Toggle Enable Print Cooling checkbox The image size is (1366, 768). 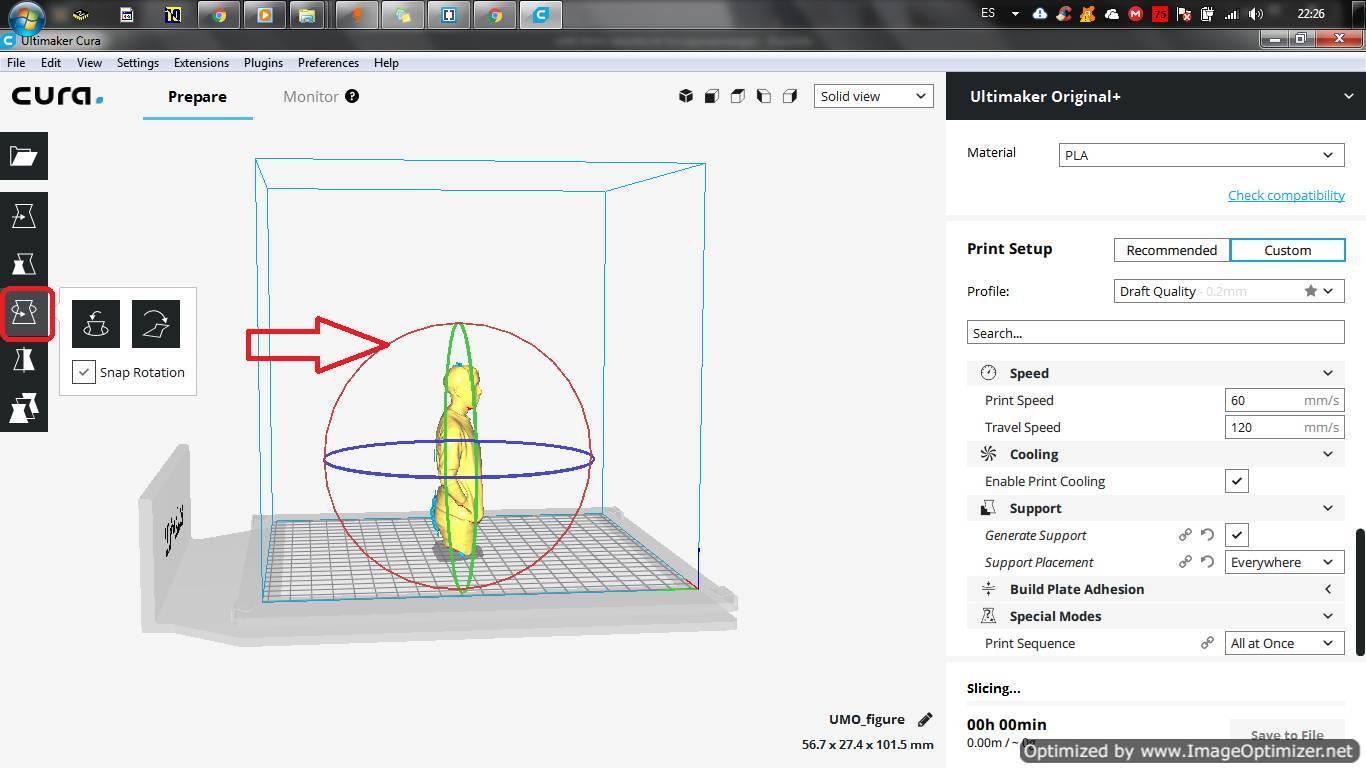click(x=1237, y=481)
